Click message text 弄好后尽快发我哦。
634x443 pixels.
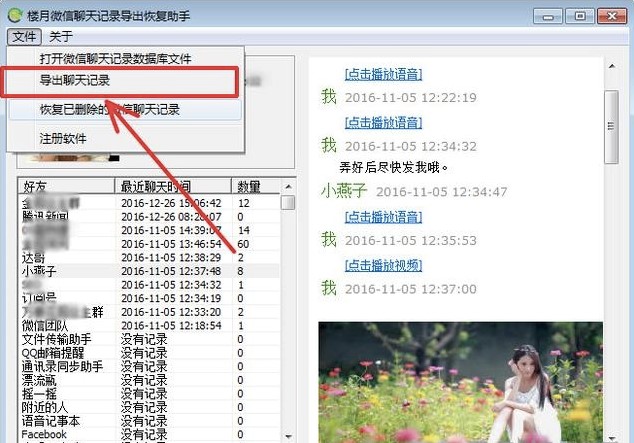pos(394,167)
